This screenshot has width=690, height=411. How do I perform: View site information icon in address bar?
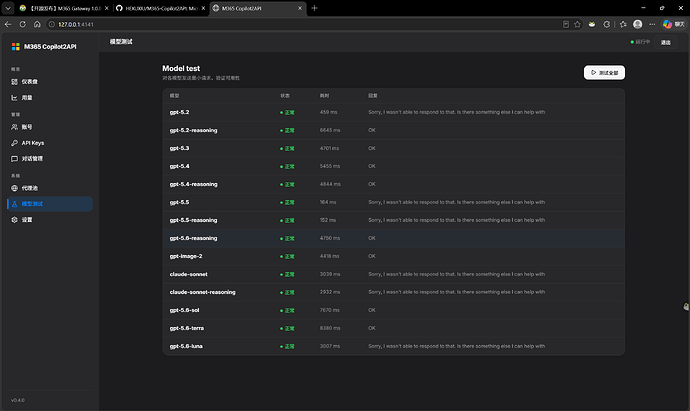click(51, 24)
